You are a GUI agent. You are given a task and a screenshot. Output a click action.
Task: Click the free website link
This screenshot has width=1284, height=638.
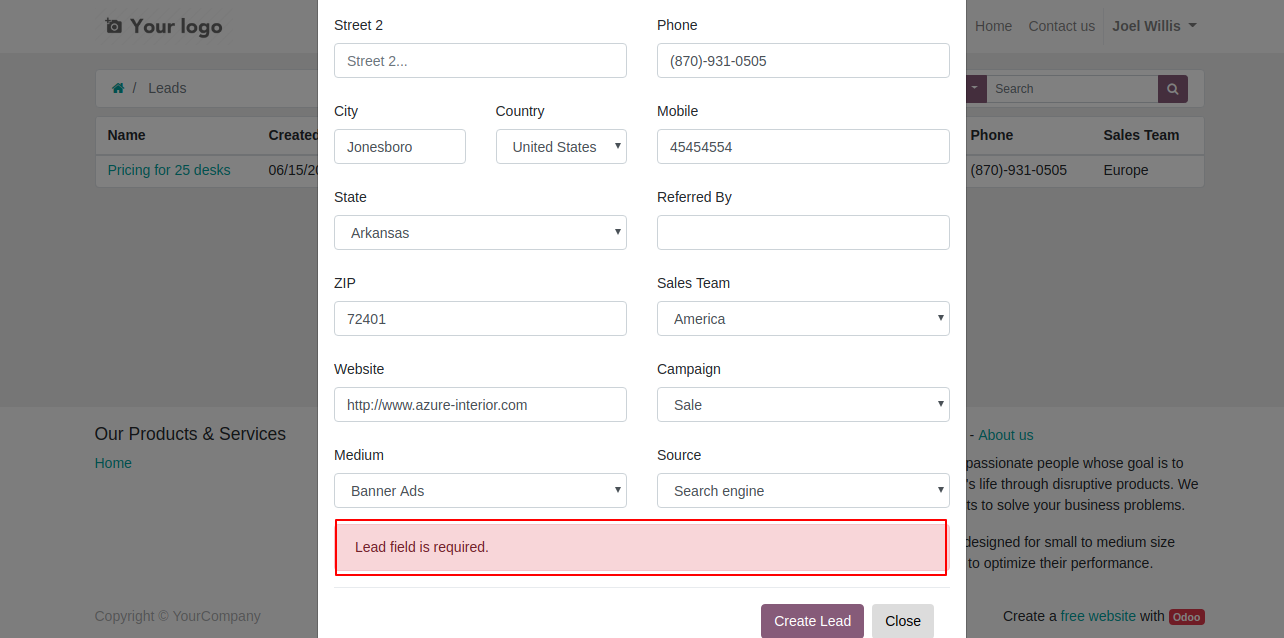(1098, 616)
